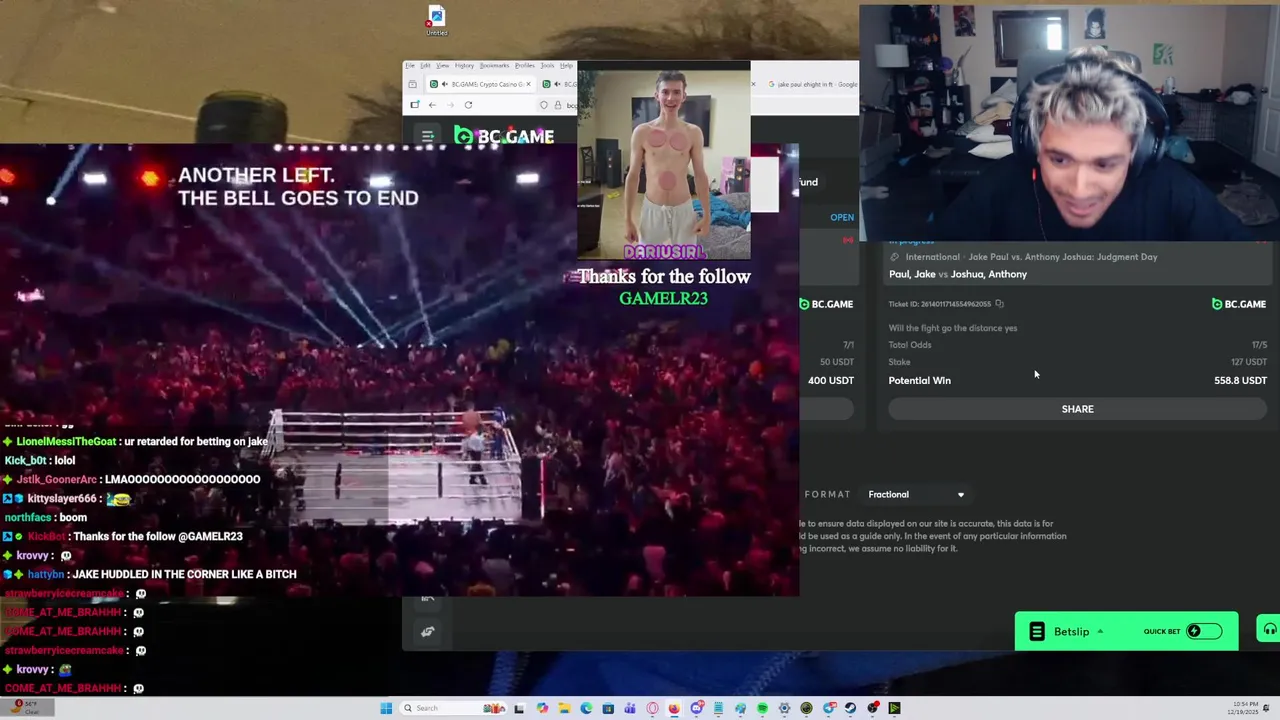Open File Explorer from the taskbar
Screen dimensions: 1280x720
(564, 708)
